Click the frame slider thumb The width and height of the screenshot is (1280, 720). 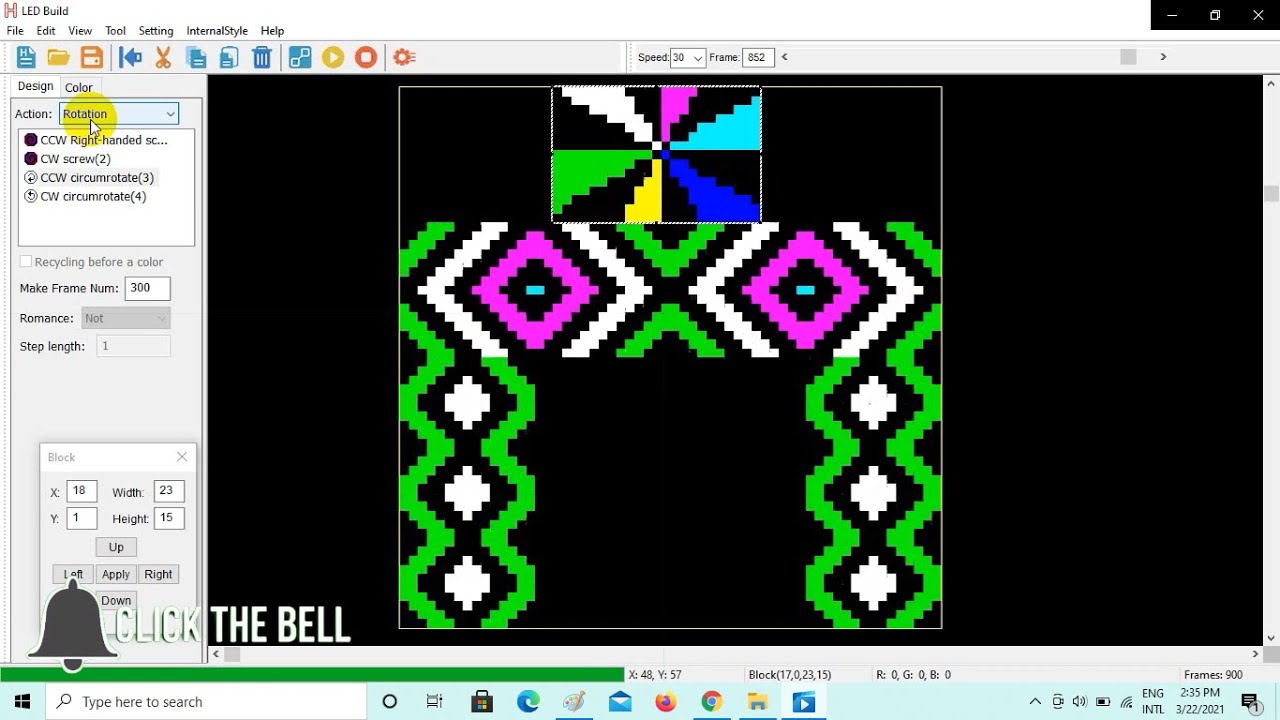click(x=1128, y=57)
